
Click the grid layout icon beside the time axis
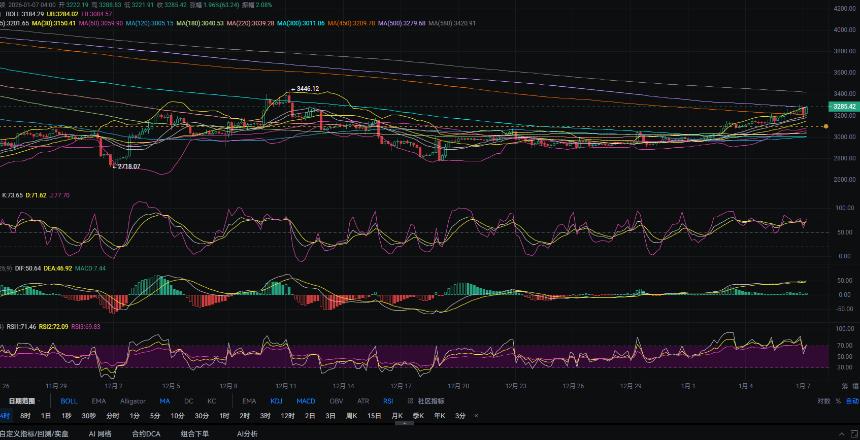click(854, 387)
